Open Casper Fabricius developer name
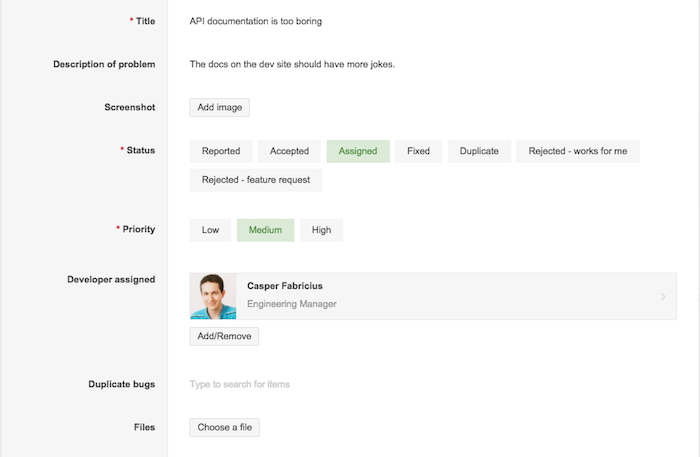The height and width of the screenshot is (457, 700). pyautogui.click(x=285, y=286)
